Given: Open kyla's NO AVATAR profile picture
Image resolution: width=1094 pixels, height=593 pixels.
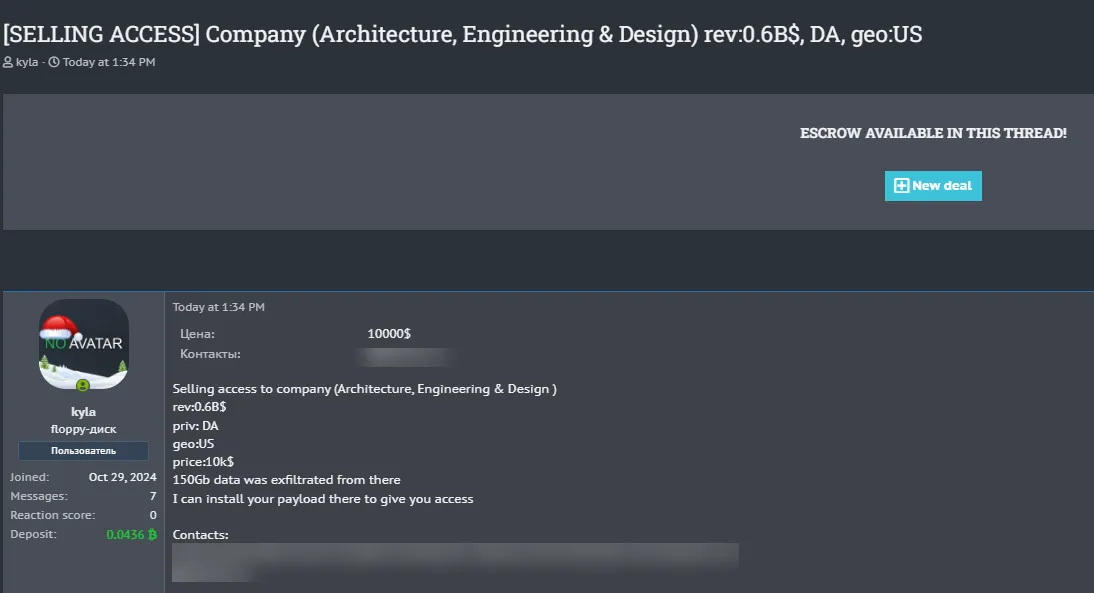Looking at the screenshot, I should (x=84, y=345).
